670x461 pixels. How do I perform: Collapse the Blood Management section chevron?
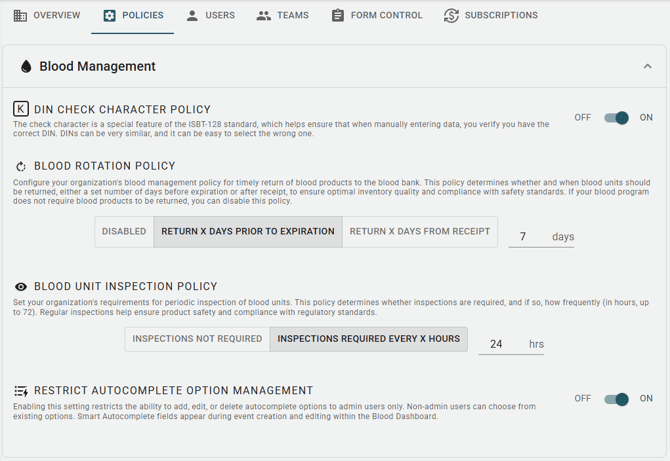647,66
